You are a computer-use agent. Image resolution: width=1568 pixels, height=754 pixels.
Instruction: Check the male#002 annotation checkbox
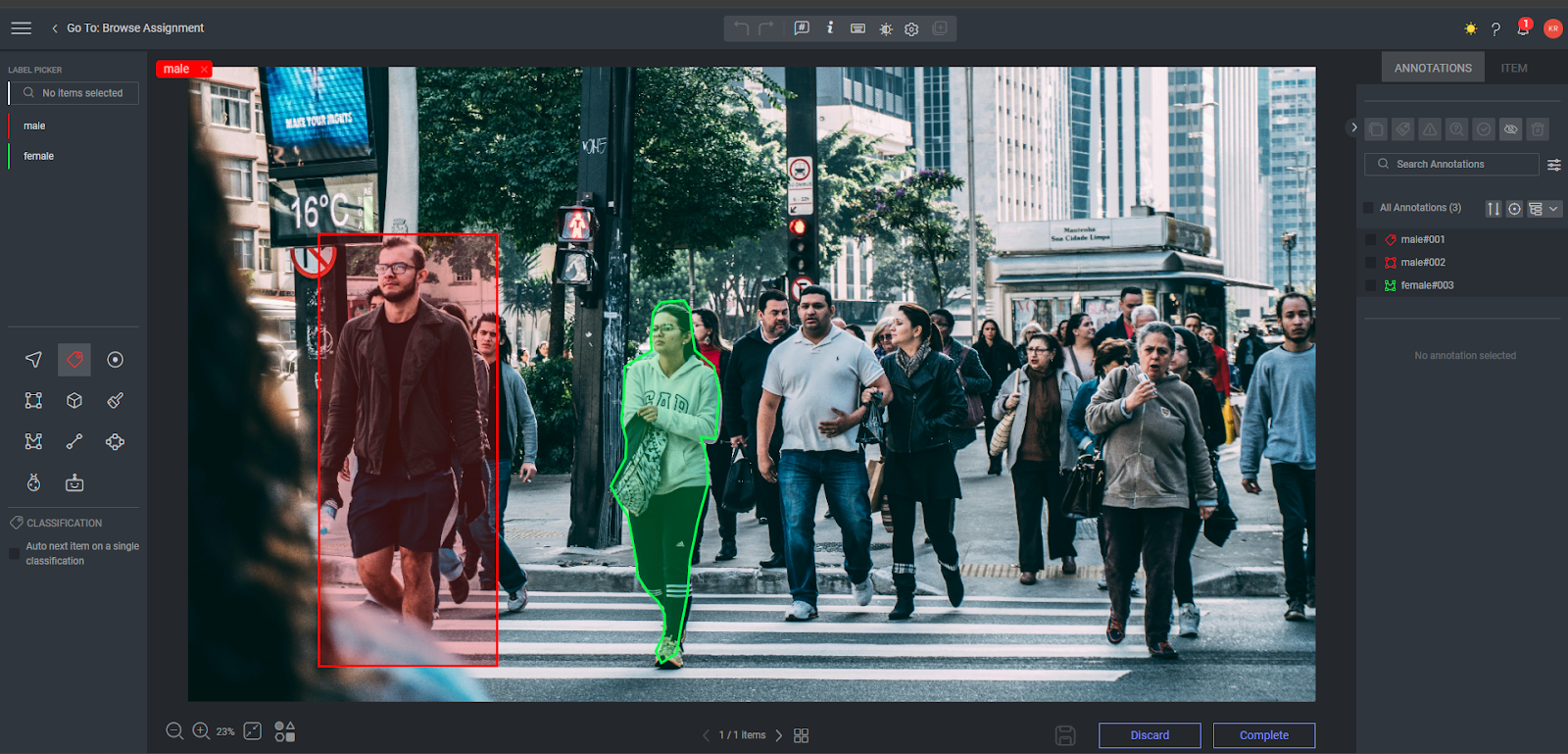click(x=1370, y=263)
